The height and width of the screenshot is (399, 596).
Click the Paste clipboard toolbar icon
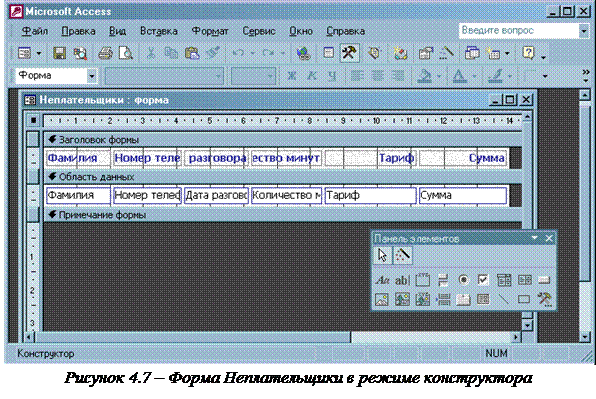pos(192,53)
